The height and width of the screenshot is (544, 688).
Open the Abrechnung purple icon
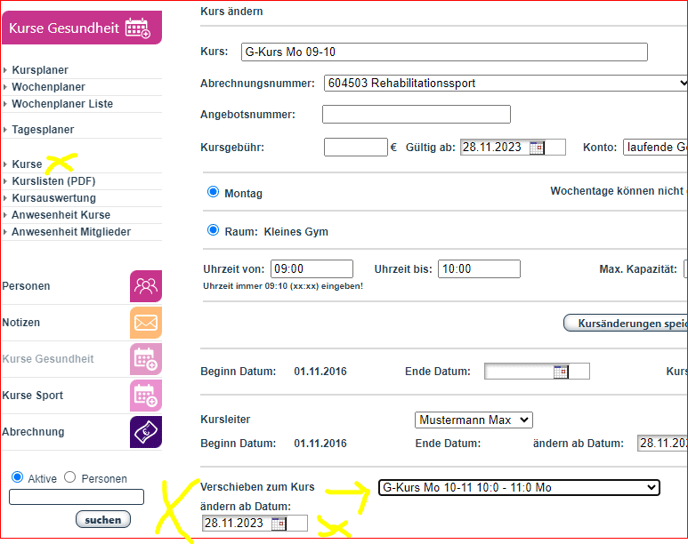pyautogui.click(x=146, y=432)
